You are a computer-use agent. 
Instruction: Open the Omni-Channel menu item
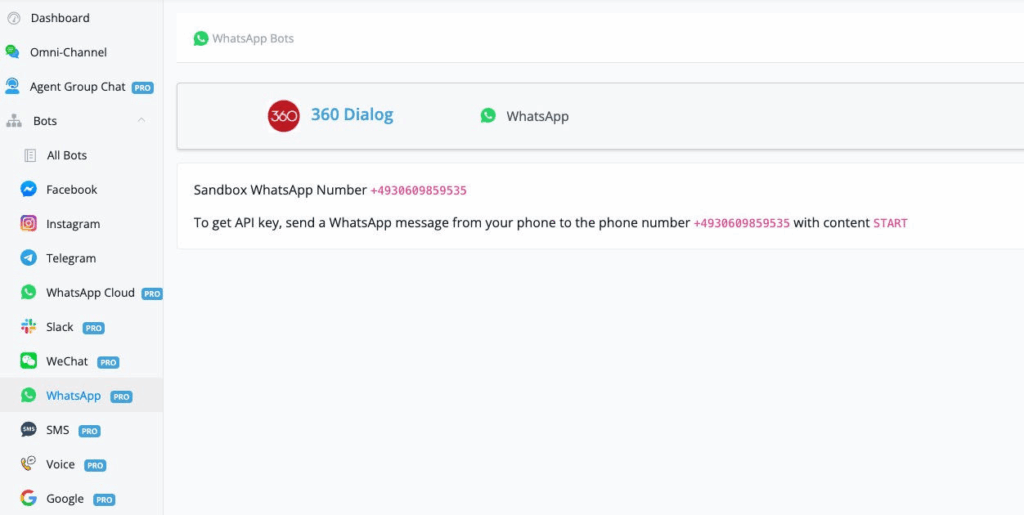click(x=68, y=52)
